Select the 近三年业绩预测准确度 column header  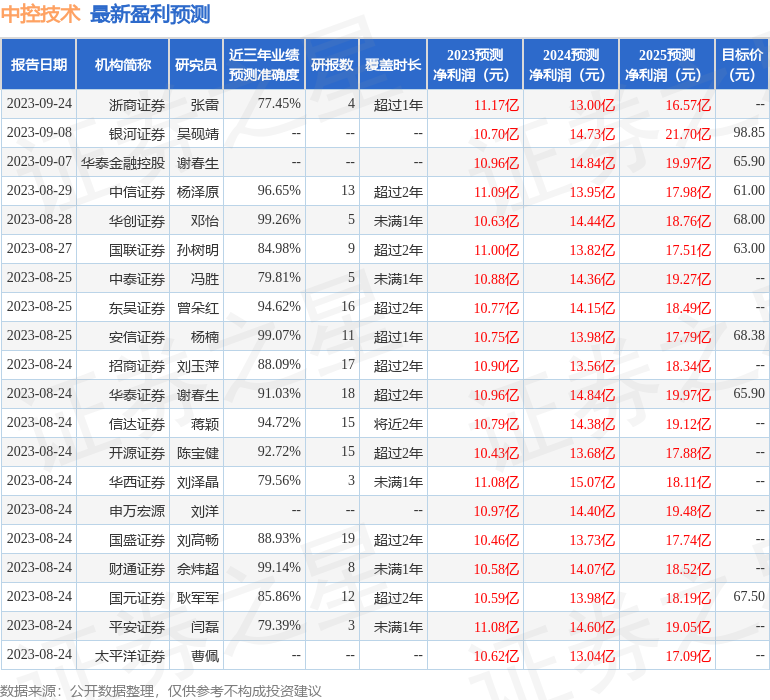(x=264, y=64)
